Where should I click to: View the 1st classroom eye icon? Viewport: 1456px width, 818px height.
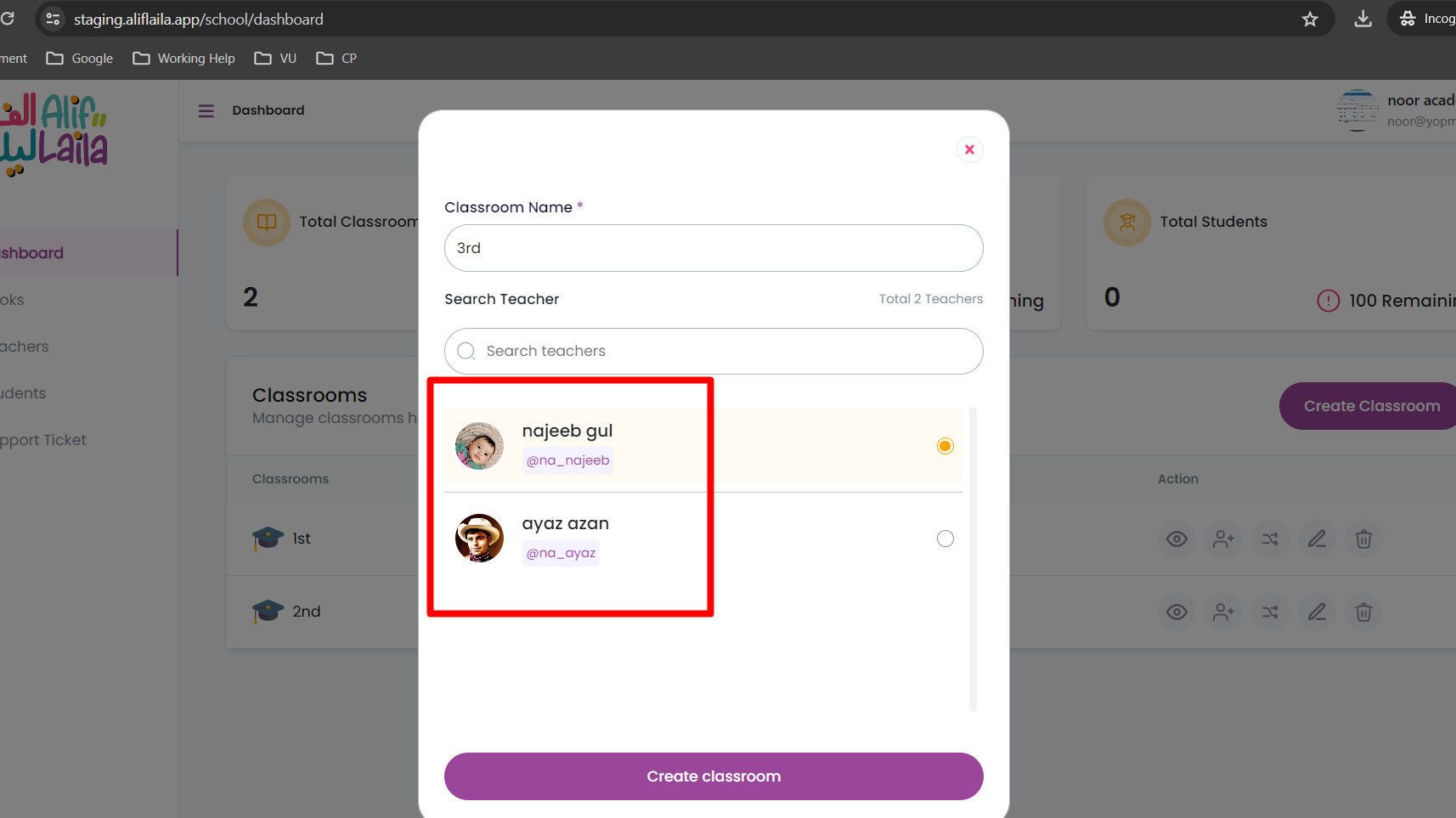[1177, 539]
